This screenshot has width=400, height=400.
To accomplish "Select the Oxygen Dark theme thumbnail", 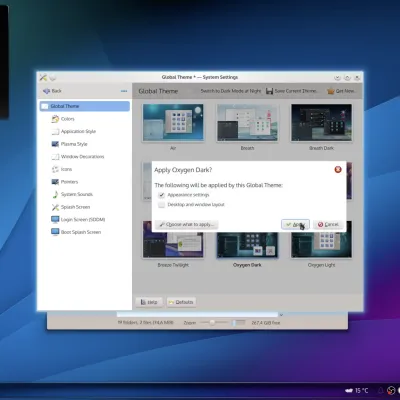I will point(247,244).
